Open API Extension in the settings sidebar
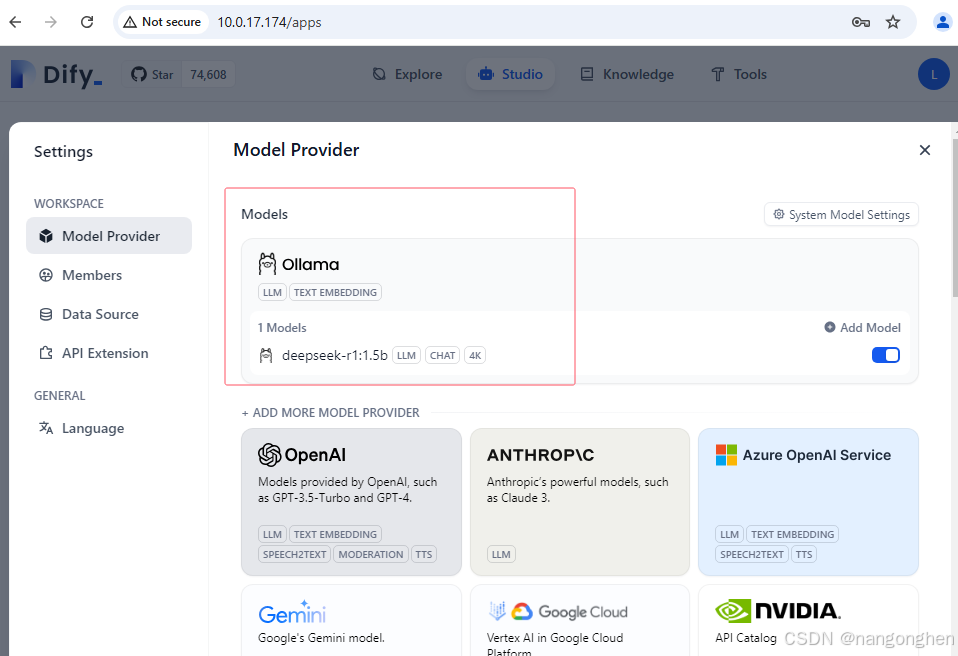 [109, 354]
